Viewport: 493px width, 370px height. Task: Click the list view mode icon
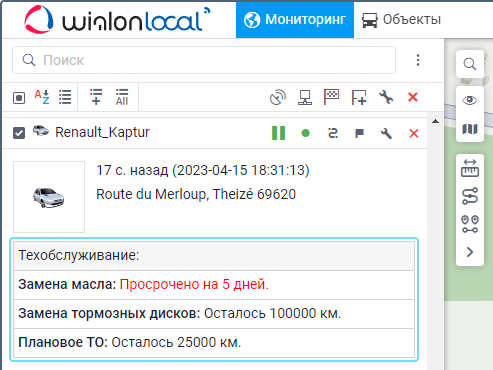tap(65, 97)
